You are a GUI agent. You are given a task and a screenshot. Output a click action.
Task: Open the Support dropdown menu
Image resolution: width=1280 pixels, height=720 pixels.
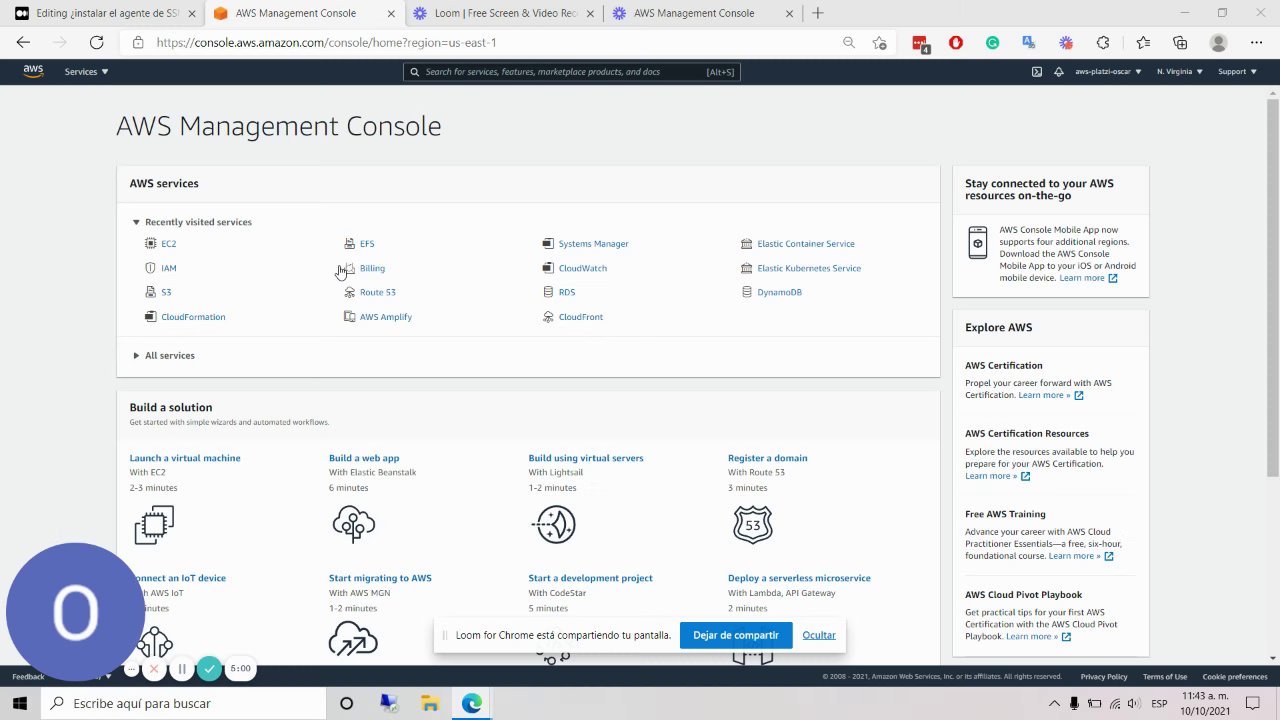1237,72
